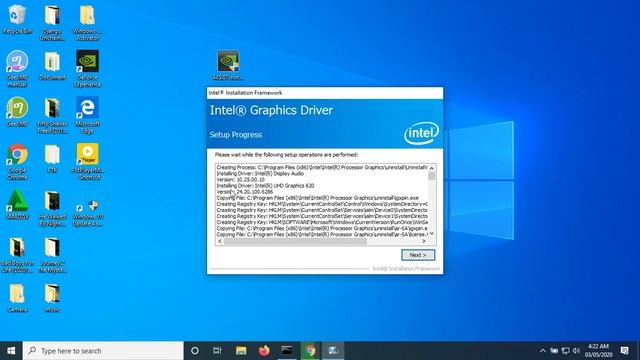
Task: Select the SMADav desktop shortcut
Action: (x=17, y=205)
